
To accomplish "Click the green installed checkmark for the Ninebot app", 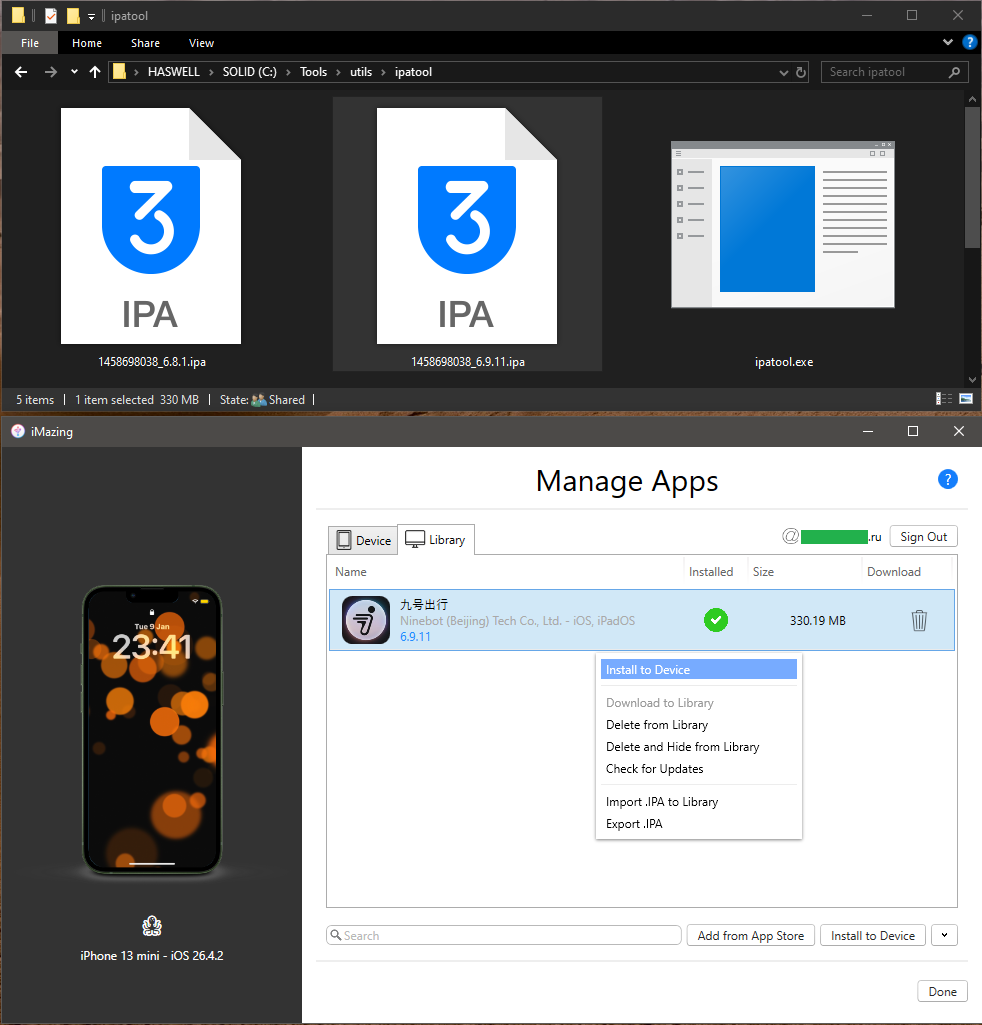I will point(716,620).
